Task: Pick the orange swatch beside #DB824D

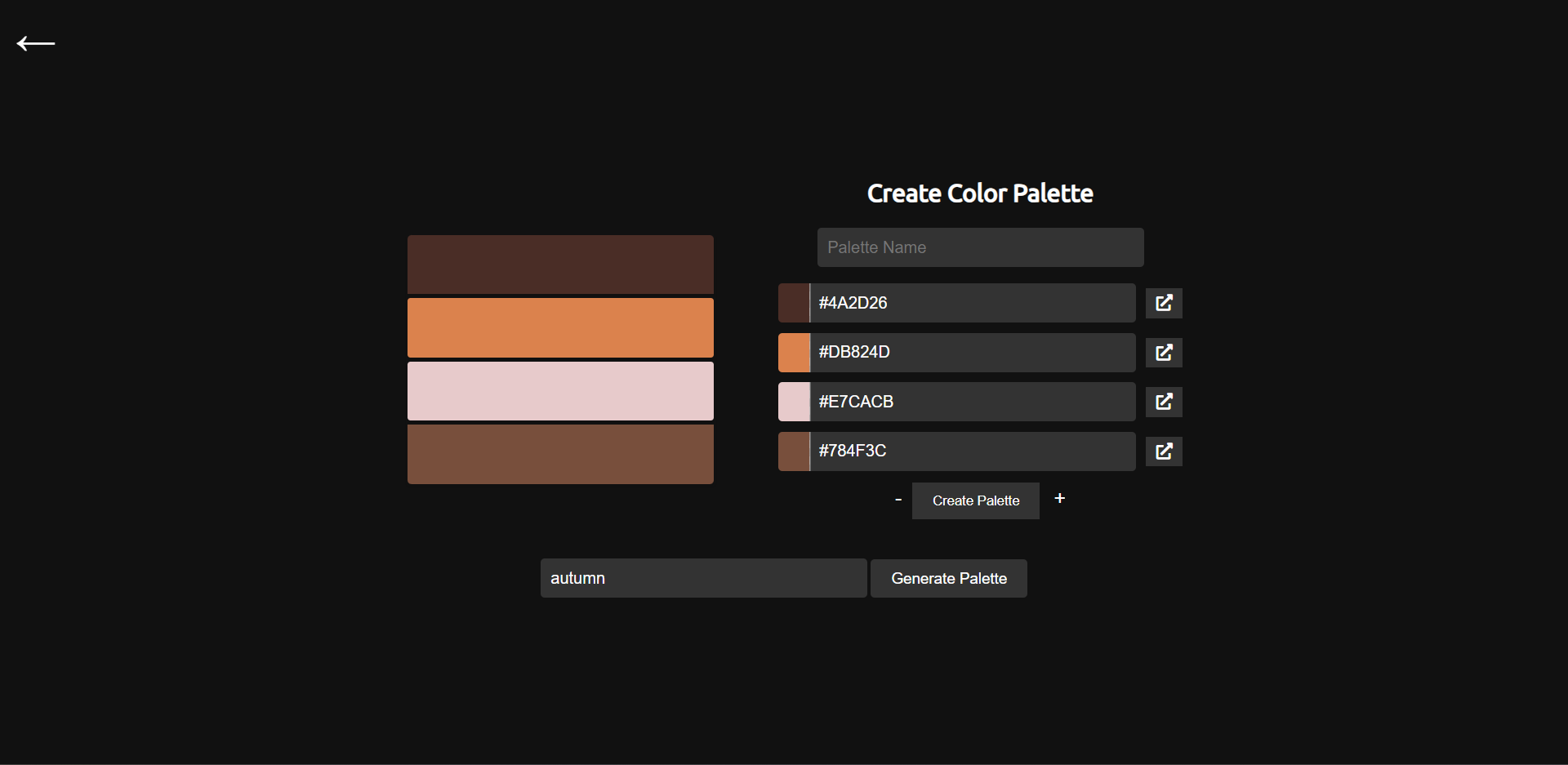Action: point(793,353)
